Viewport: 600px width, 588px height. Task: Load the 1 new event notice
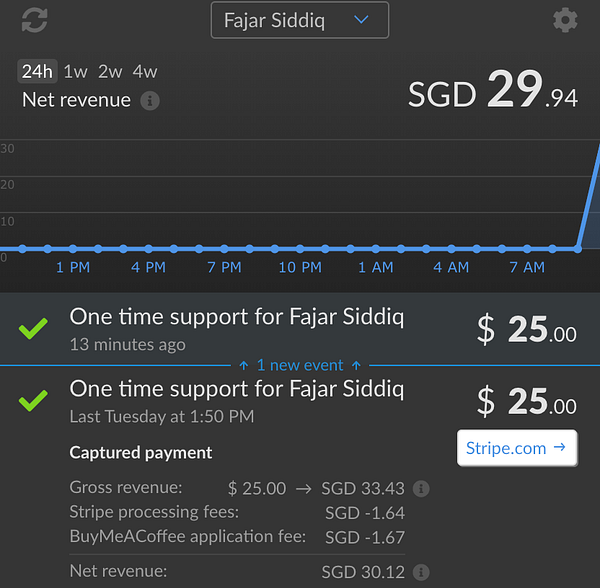coord(300,365)
